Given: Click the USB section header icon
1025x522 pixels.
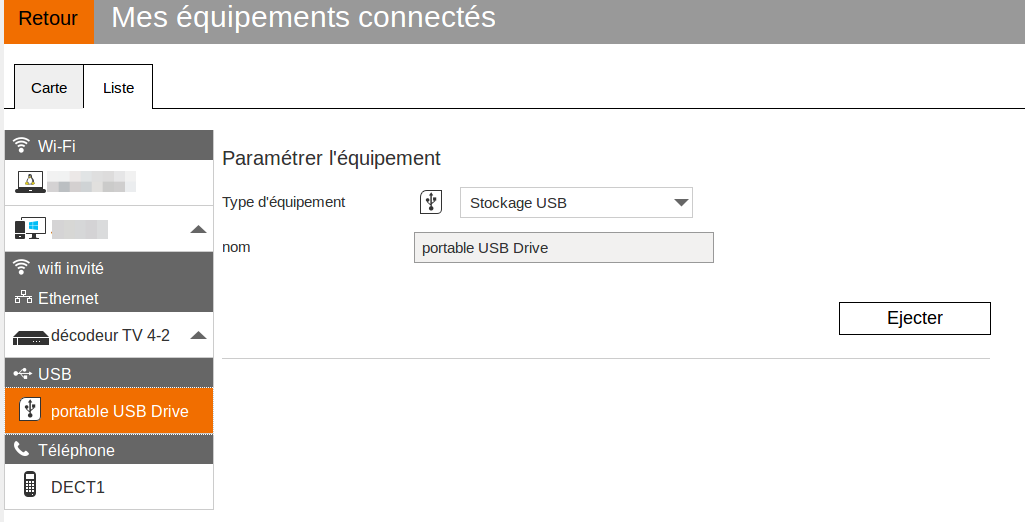Looking at the screenshot, I should click(x=22, y=374).
